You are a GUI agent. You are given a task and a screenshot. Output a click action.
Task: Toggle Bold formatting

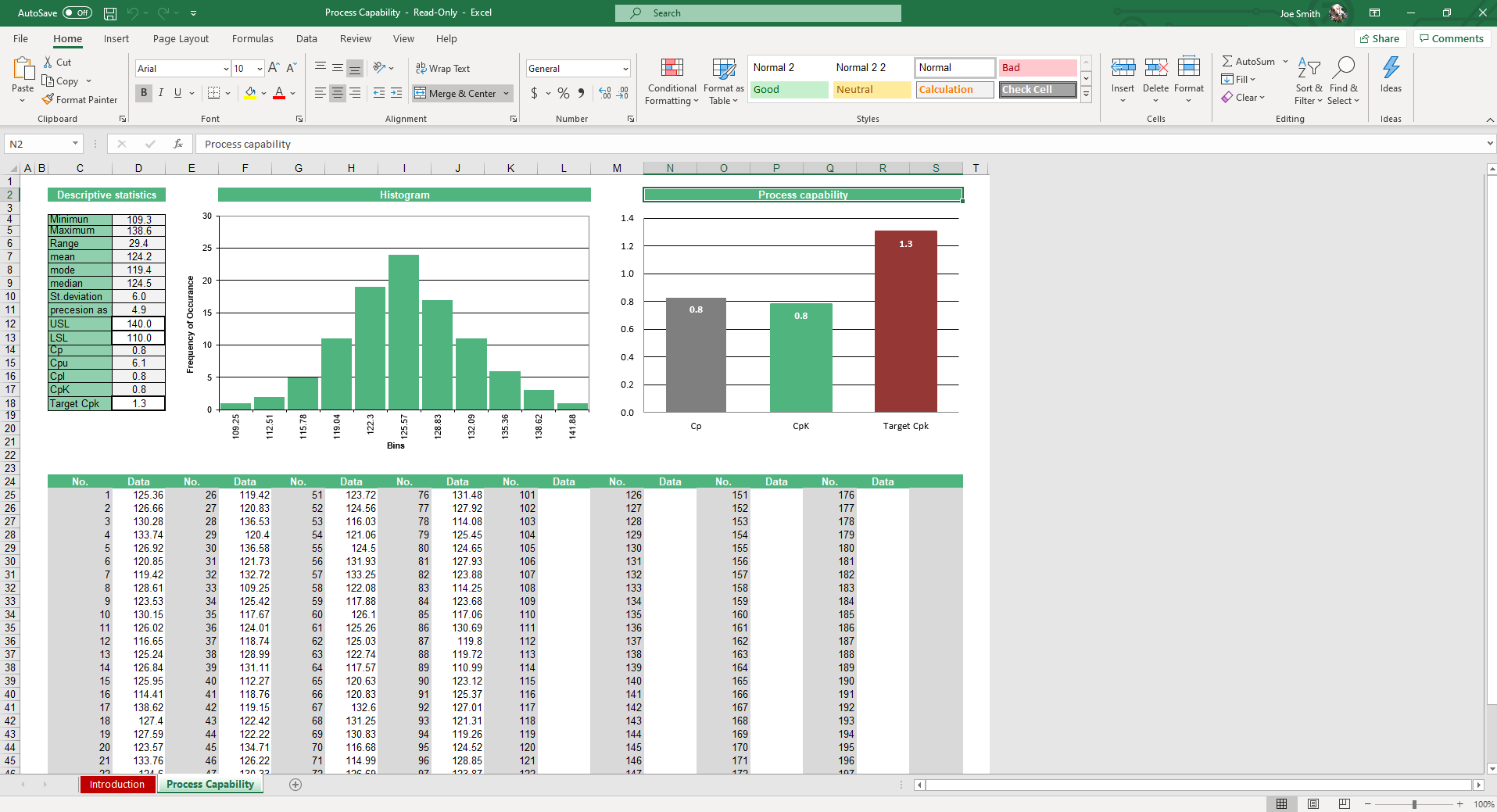pyautogui.click(x=144, y=93)
